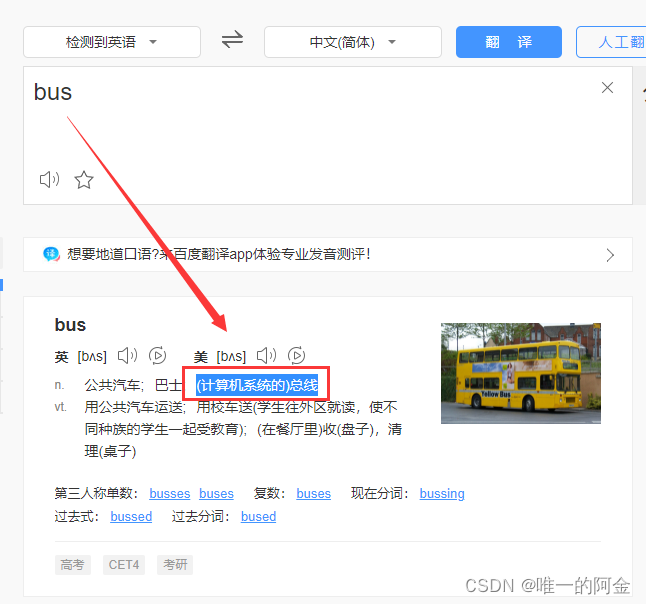
Task: Play British pronunciation speaker icon
Action: pos(127,355)
